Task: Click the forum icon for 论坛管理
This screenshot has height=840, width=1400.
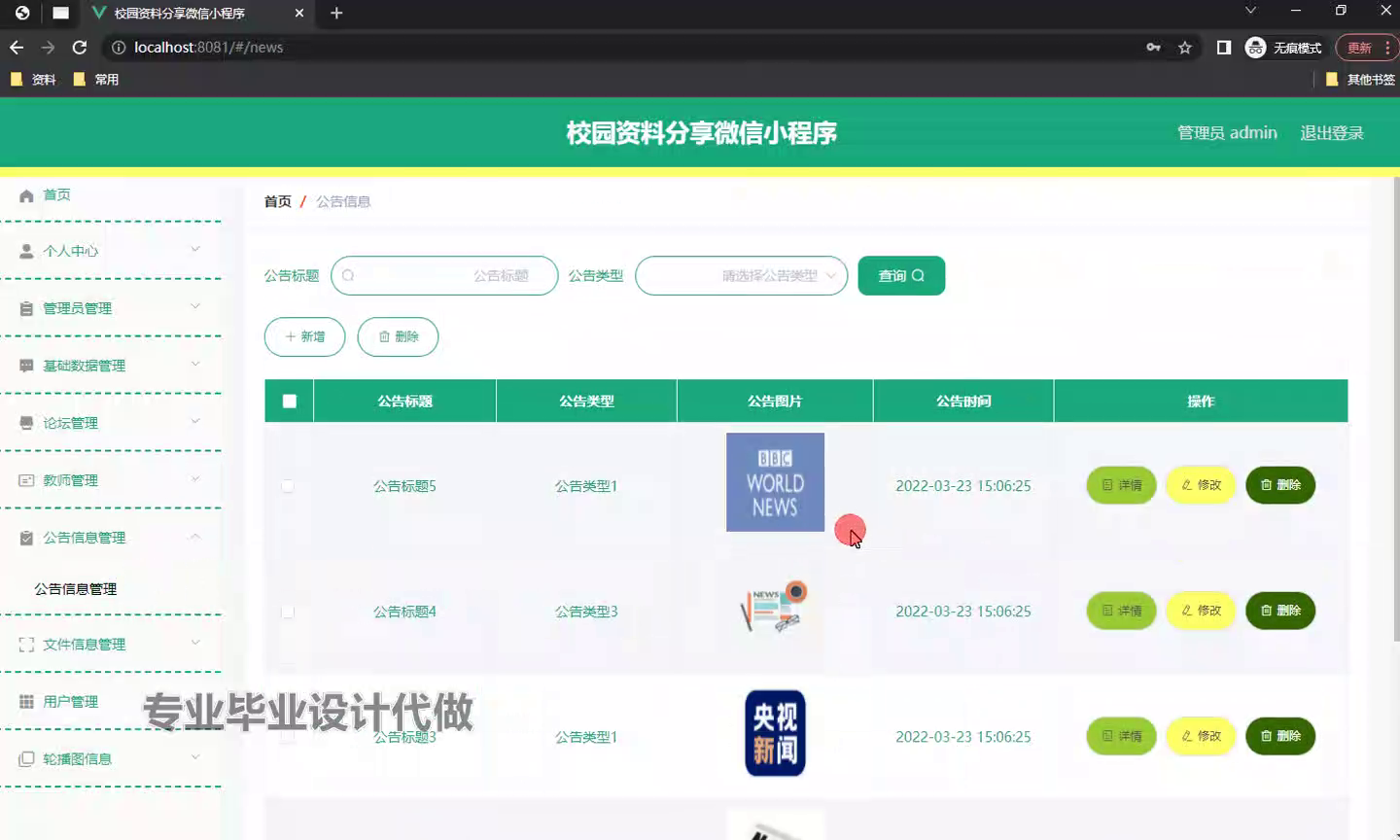Action: pos(26,423)
